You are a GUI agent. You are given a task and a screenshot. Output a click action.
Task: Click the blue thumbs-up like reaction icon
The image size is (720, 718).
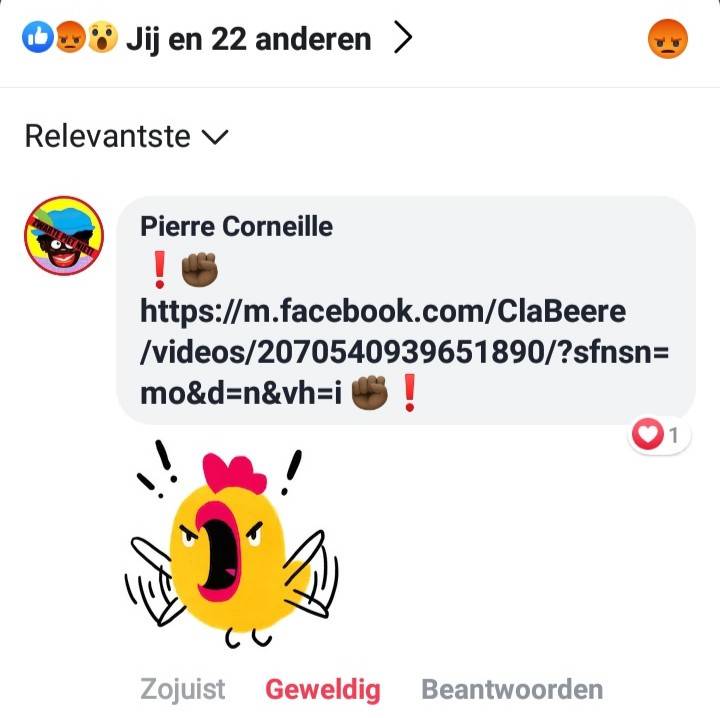38,37
